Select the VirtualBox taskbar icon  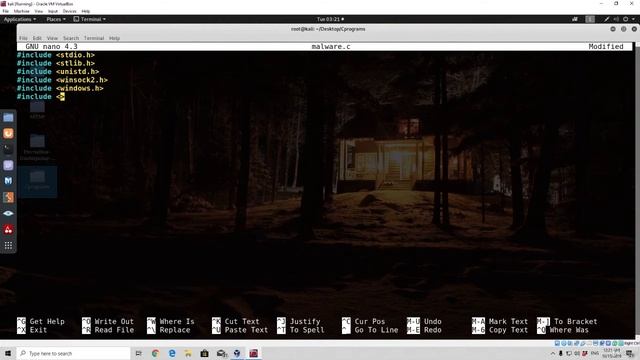tap(237, 353)
